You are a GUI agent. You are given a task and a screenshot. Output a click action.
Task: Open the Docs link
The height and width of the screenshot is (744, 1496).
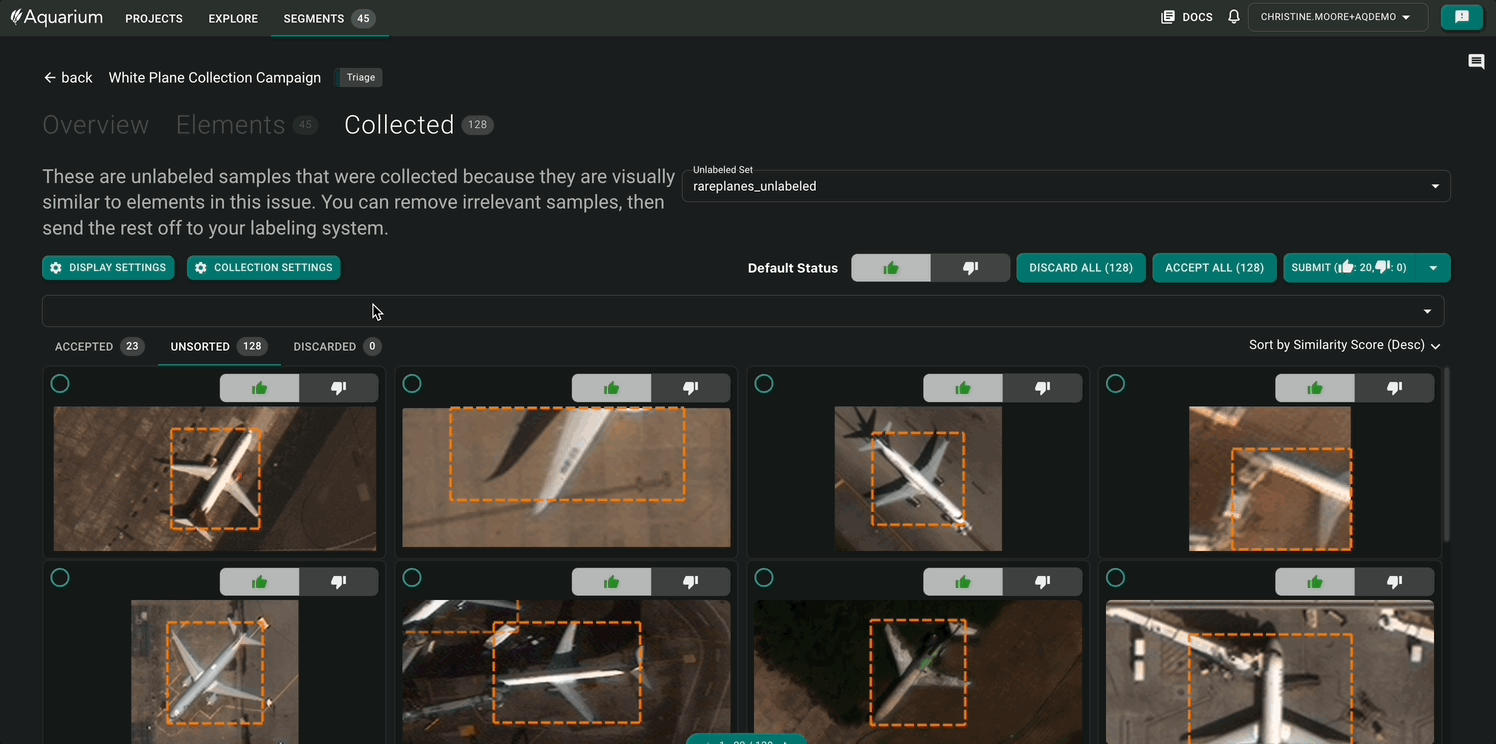(x=1187, y=17)
